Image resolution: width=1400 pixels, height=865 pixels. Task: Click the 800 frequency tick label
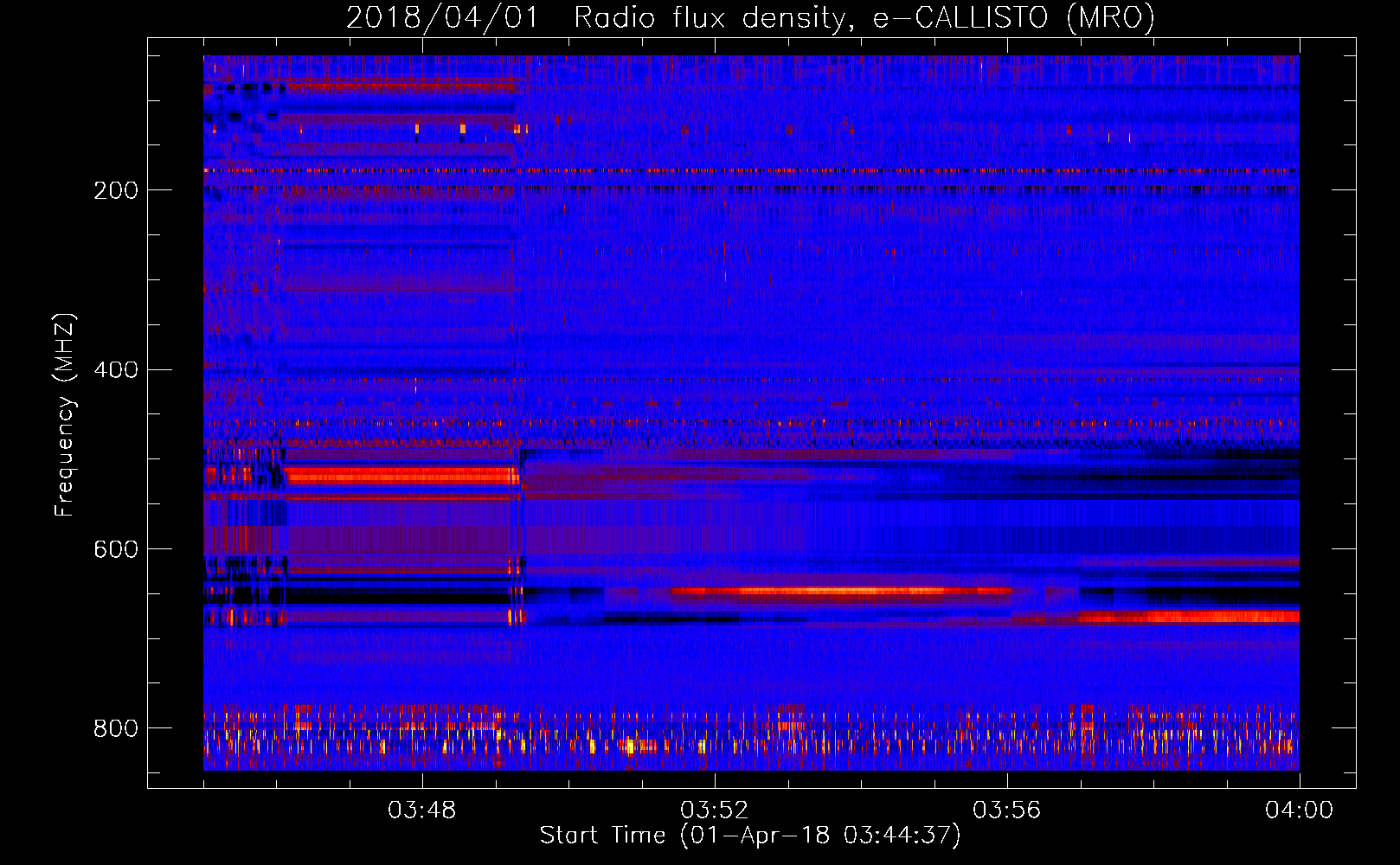click(x=116, y=728)
